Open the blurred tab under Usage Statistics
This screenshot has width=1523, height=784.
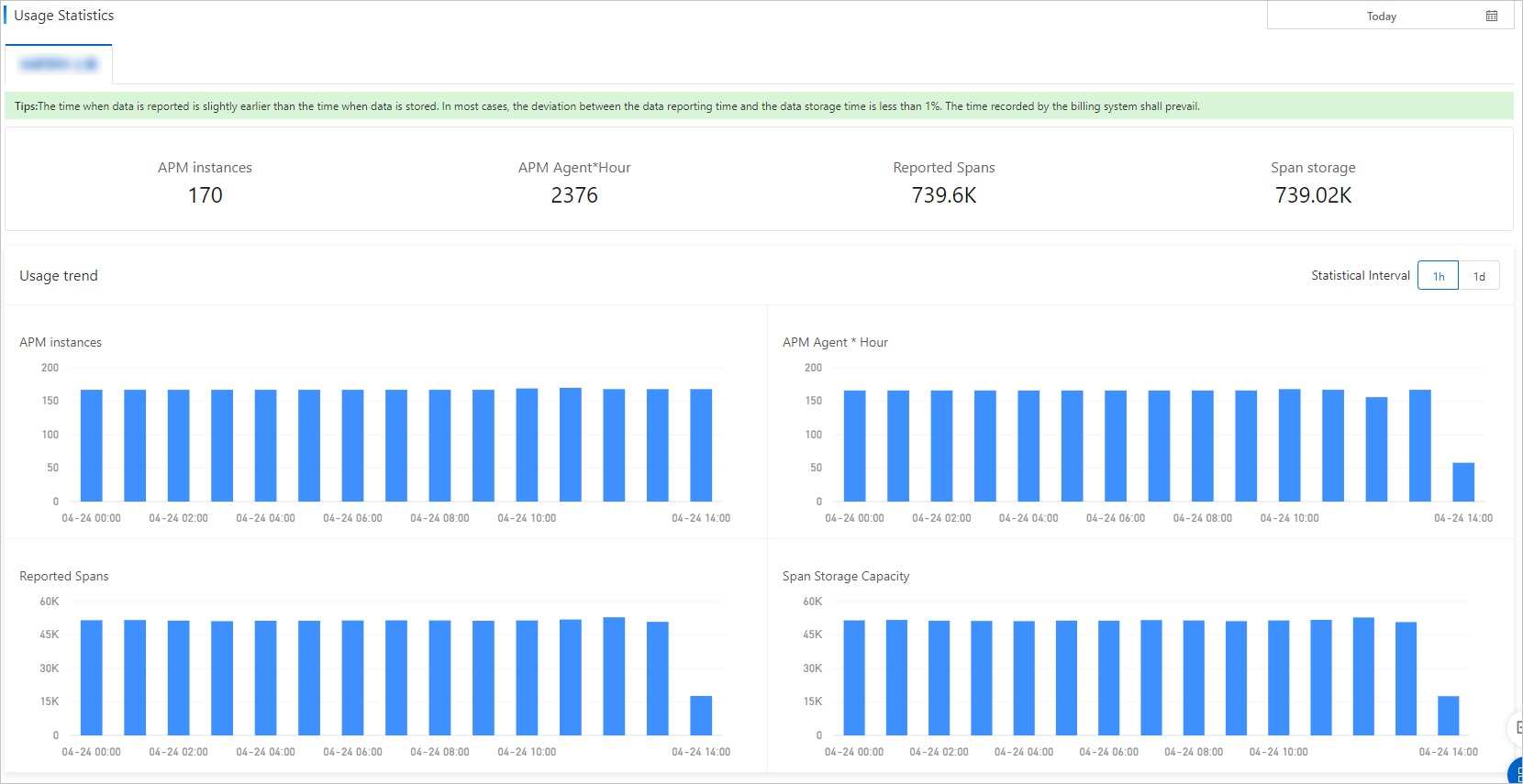59,64
